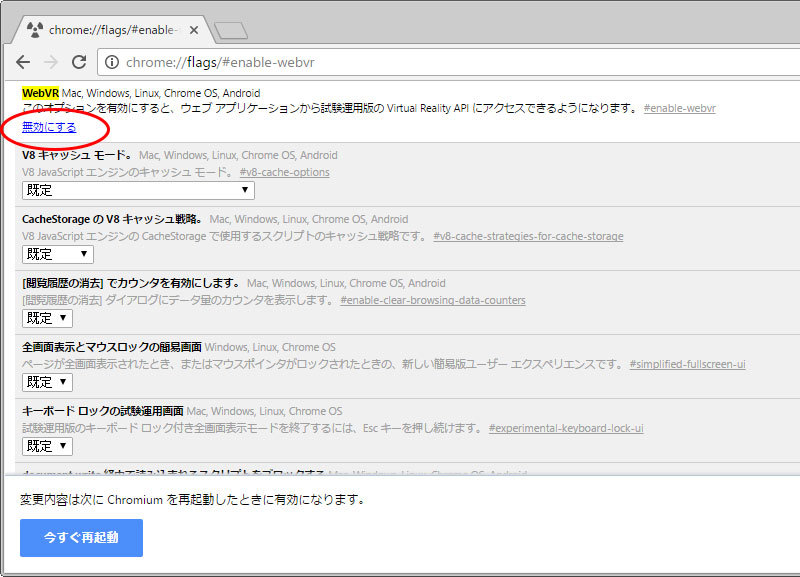The image size is (800, 577).
Task: Open the V8 キャッシュ モード dropdown
Action: [x=138, y=190]
